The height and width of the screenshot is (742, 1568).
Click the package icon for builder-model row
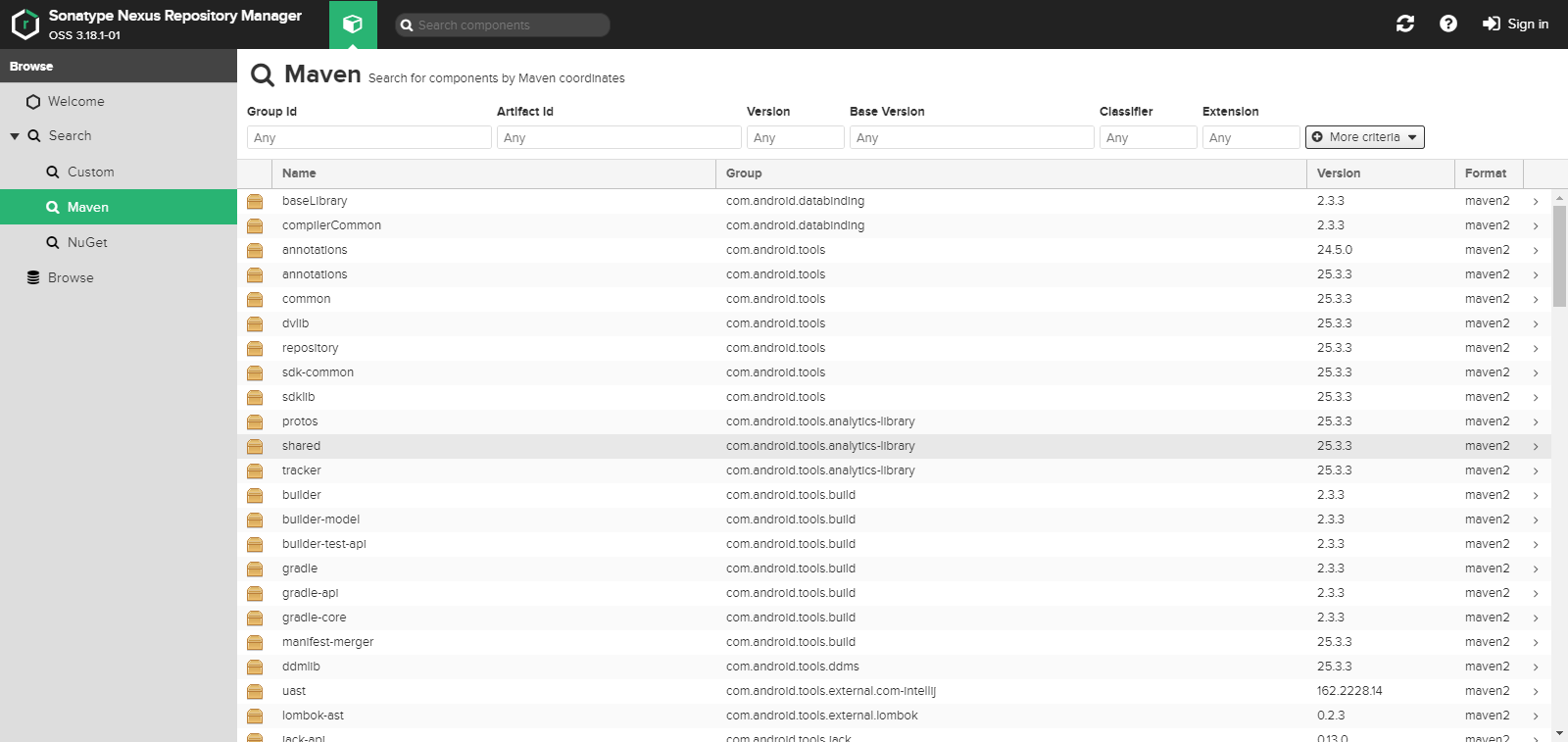pos(255,519)
